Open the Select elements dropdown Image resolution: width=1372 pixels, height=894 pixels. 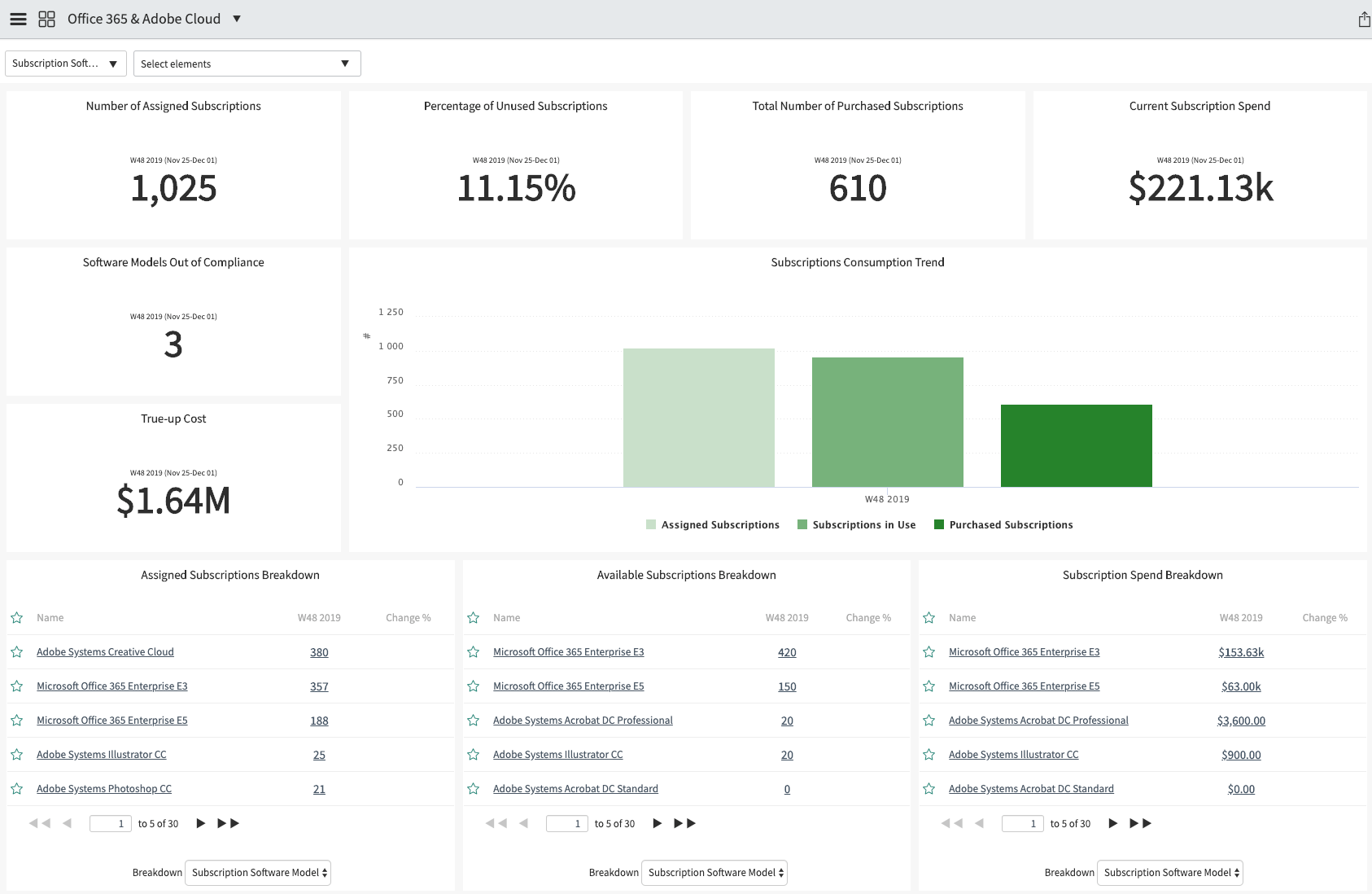coord(247,64)
